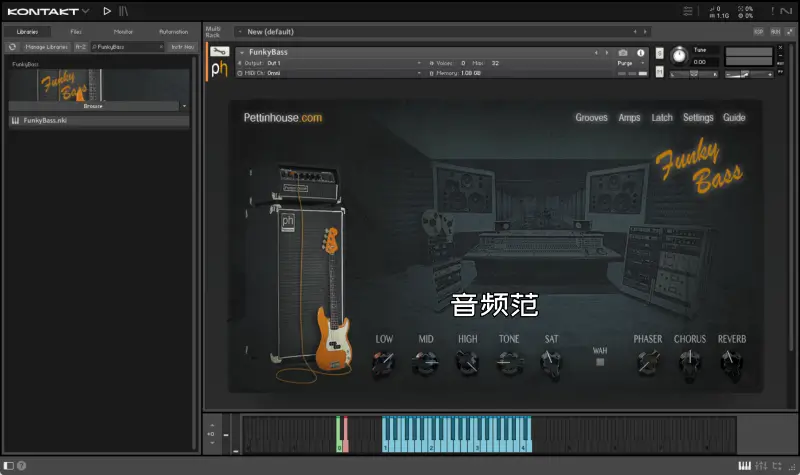Click the TONE knob

tap(509, 363)
